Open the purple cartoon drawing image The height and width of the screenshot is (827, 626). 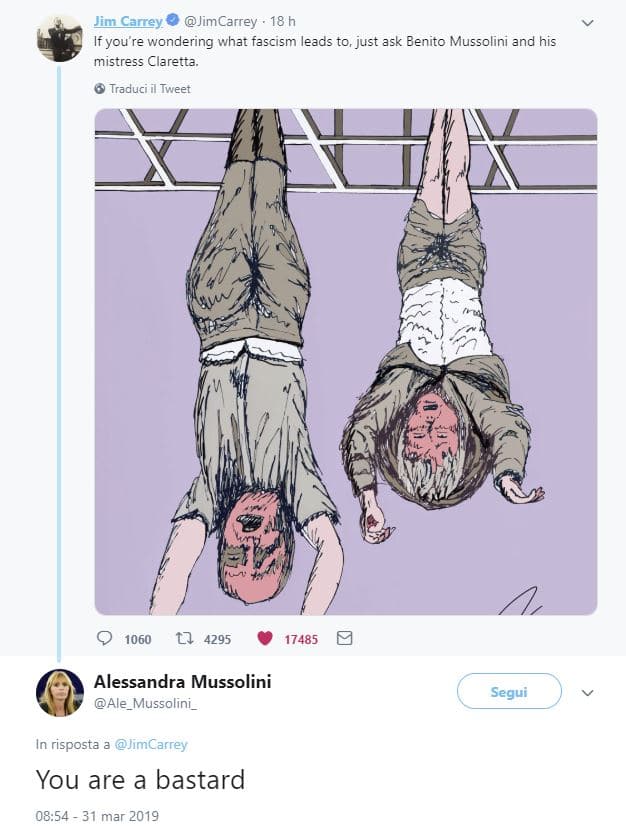(x=345, y=361)
